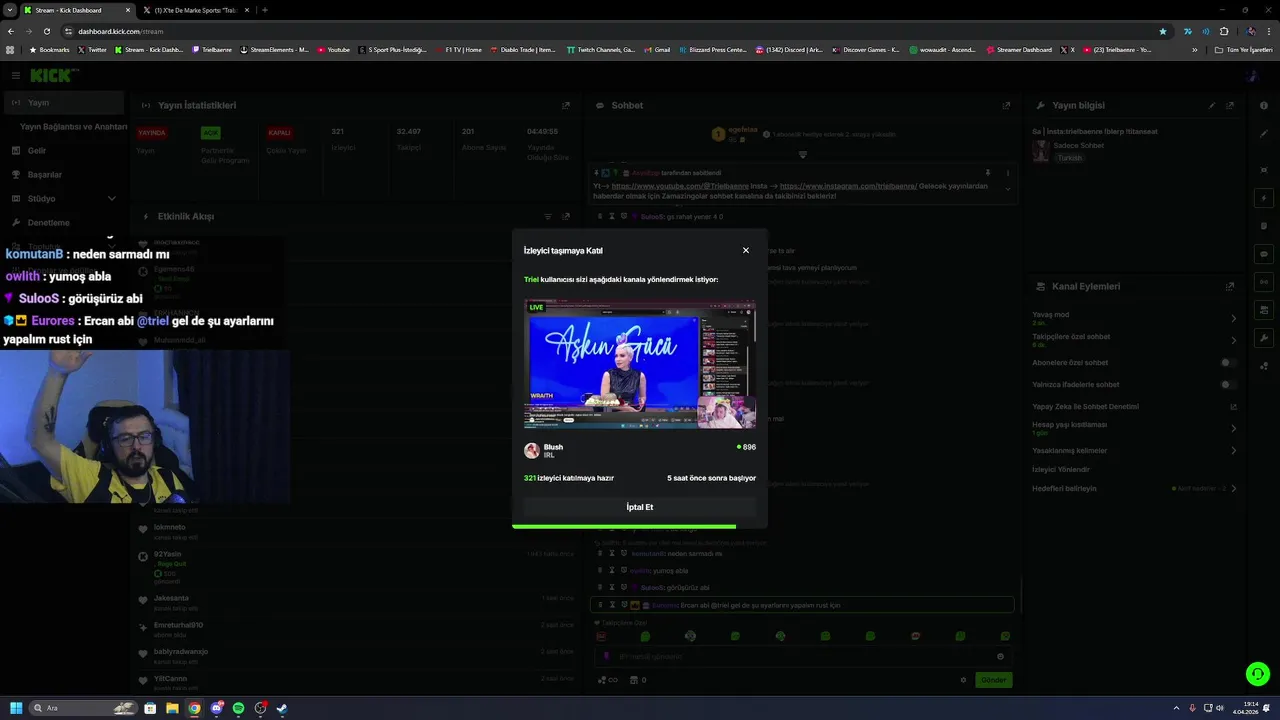Open chat settings gear icon
The image size is (1280, 720).
[x=963, y=680]
